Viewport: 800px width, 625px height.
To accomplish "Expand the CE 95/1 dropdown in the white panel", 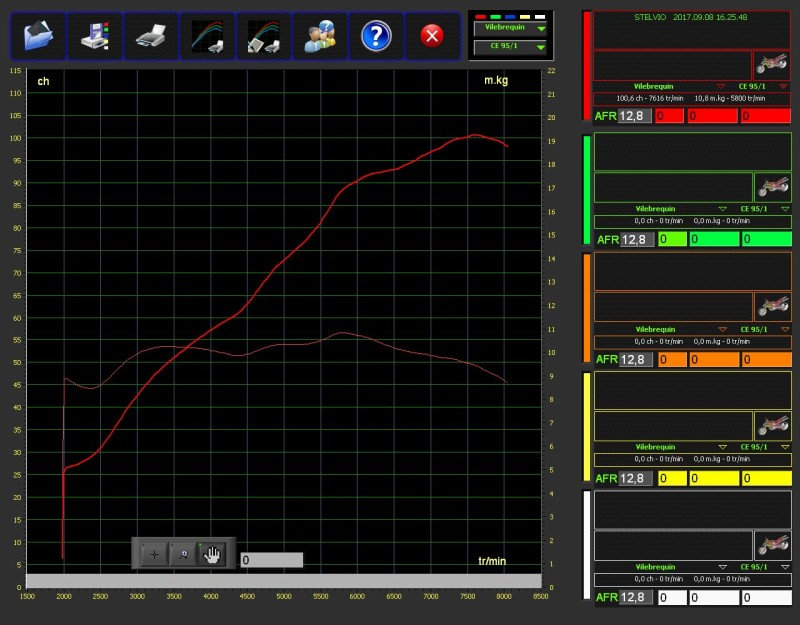I will pyautogui.click(x=785, y=567).
